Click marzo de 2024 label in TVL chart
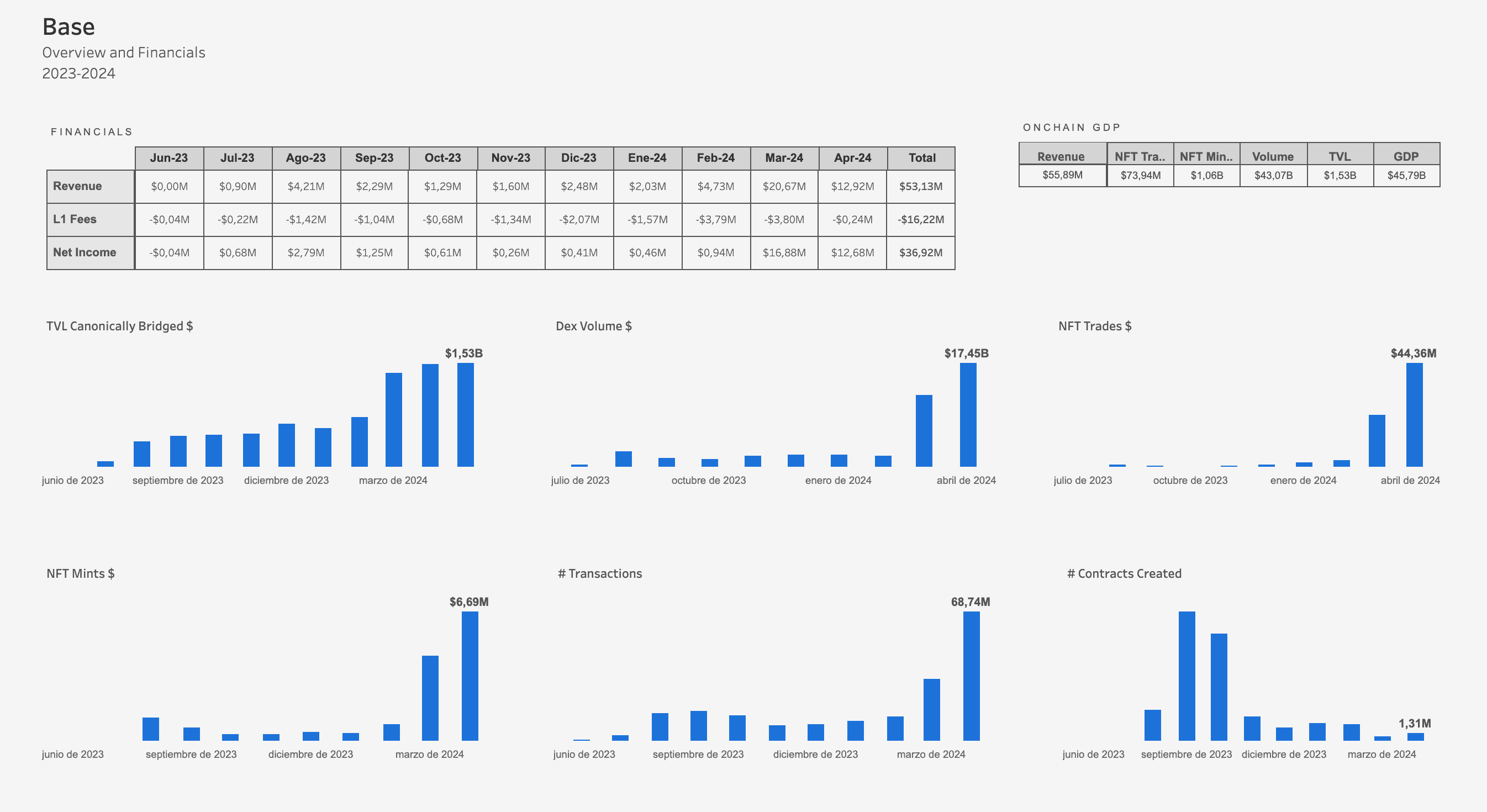Screen dimensions: 1487x812 tap(393, 480)
